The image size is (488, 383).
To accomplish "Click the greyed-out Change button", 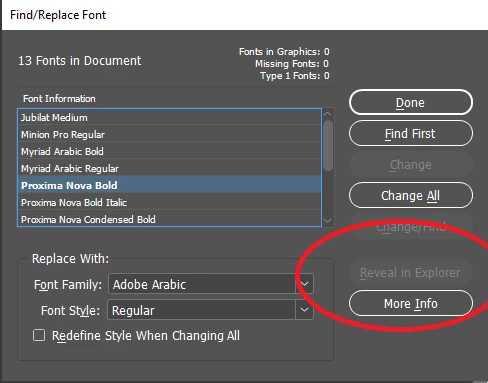I will pos(411,164).
